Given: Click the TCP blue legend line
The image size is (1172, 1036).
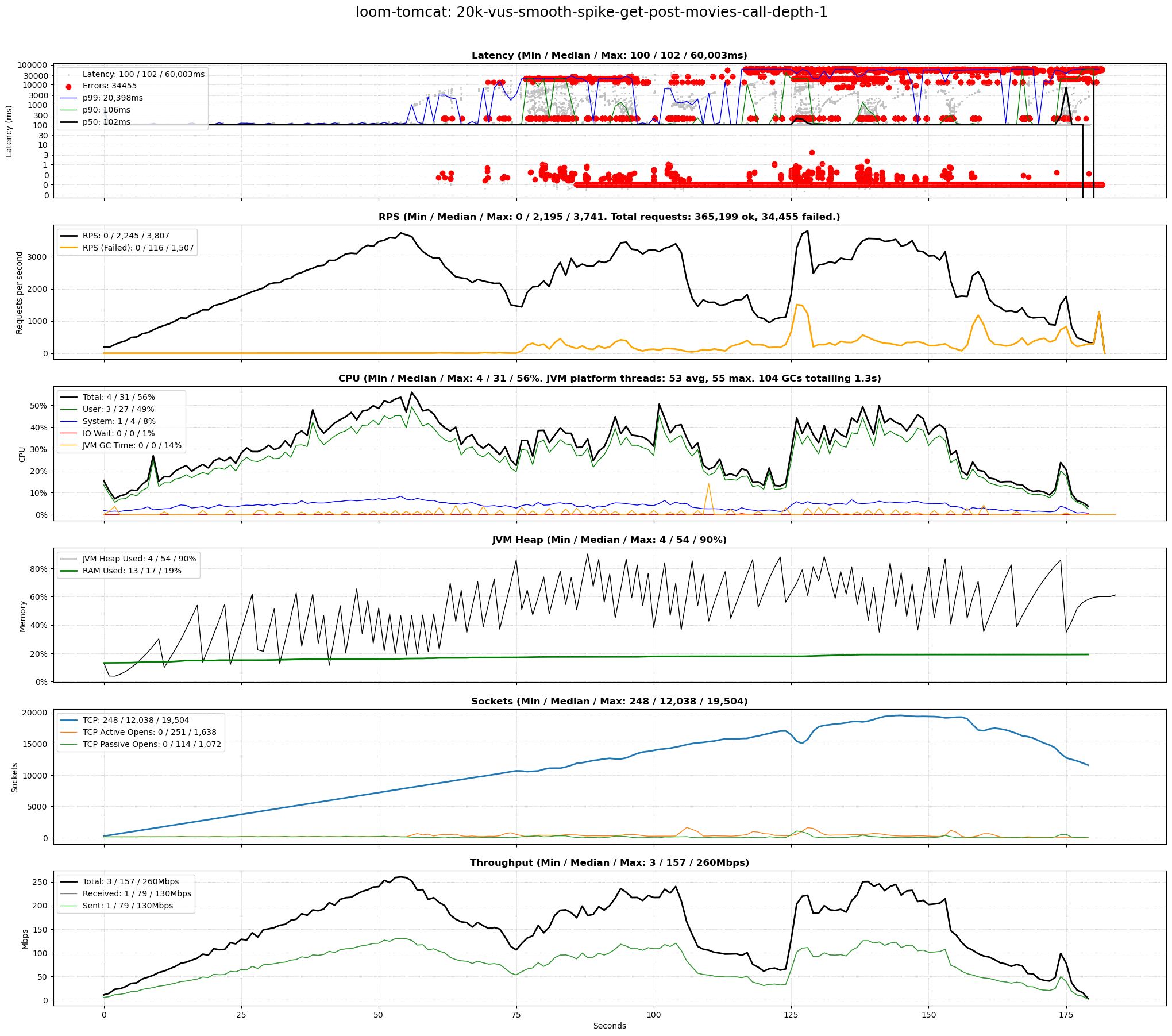Looking at the screenshot, I should (x=68, y=721).
